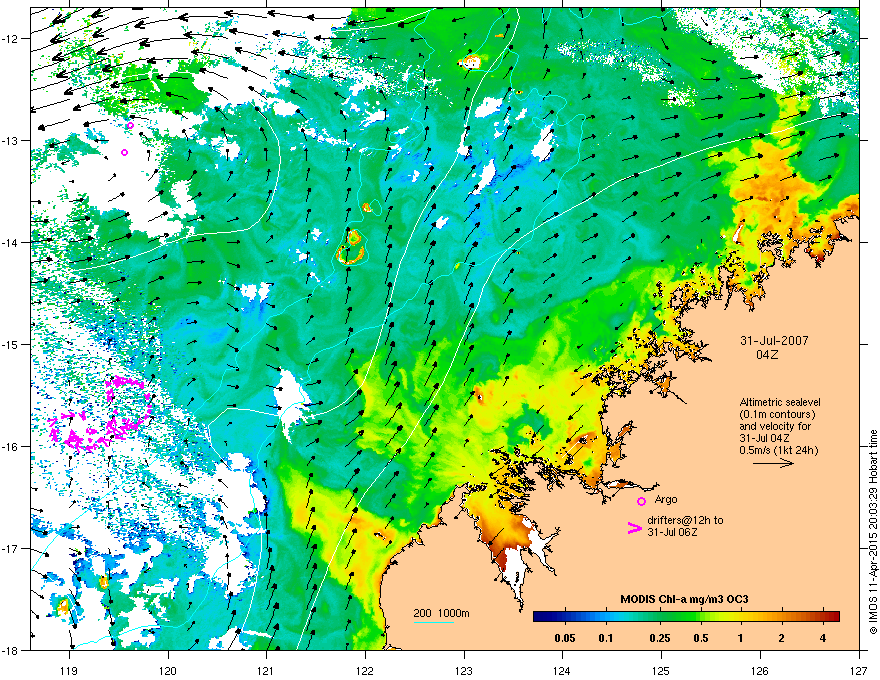
Task: Click the latitude axis label -16
Action: 10,447
